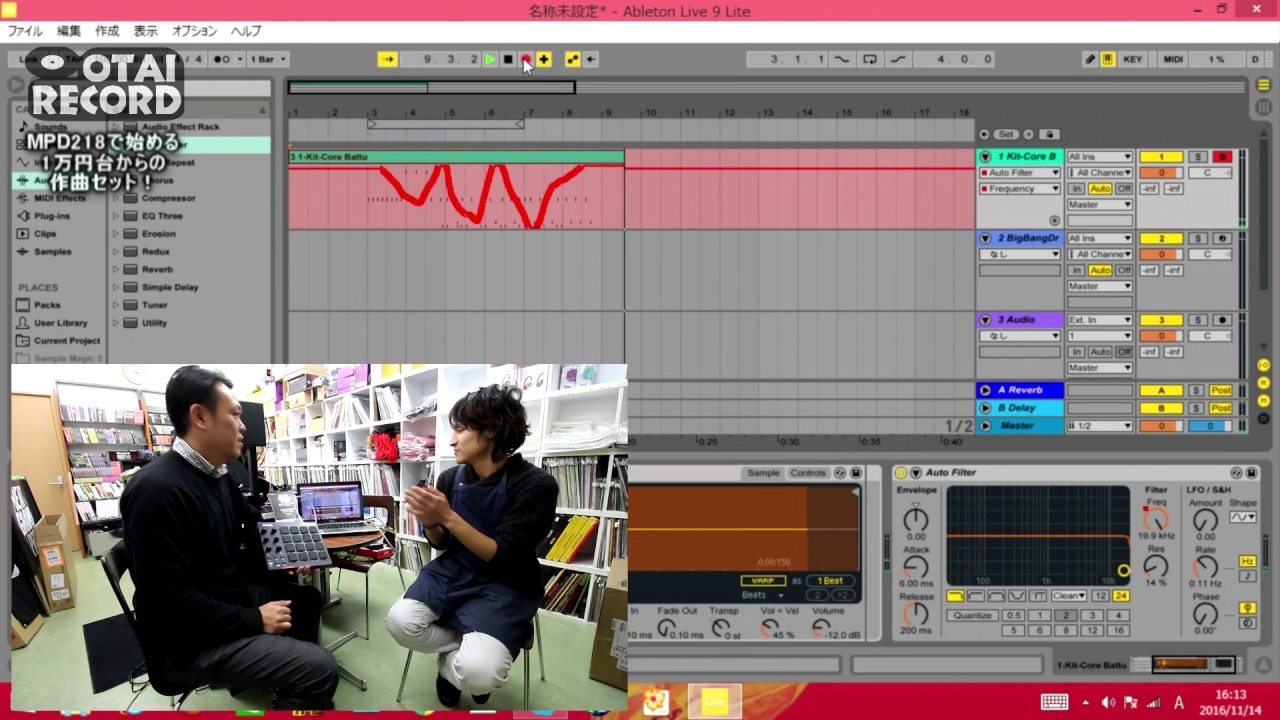Deactivate track 2 with its yellow activator
The image size is (1280, 720).
[1161, 238]
